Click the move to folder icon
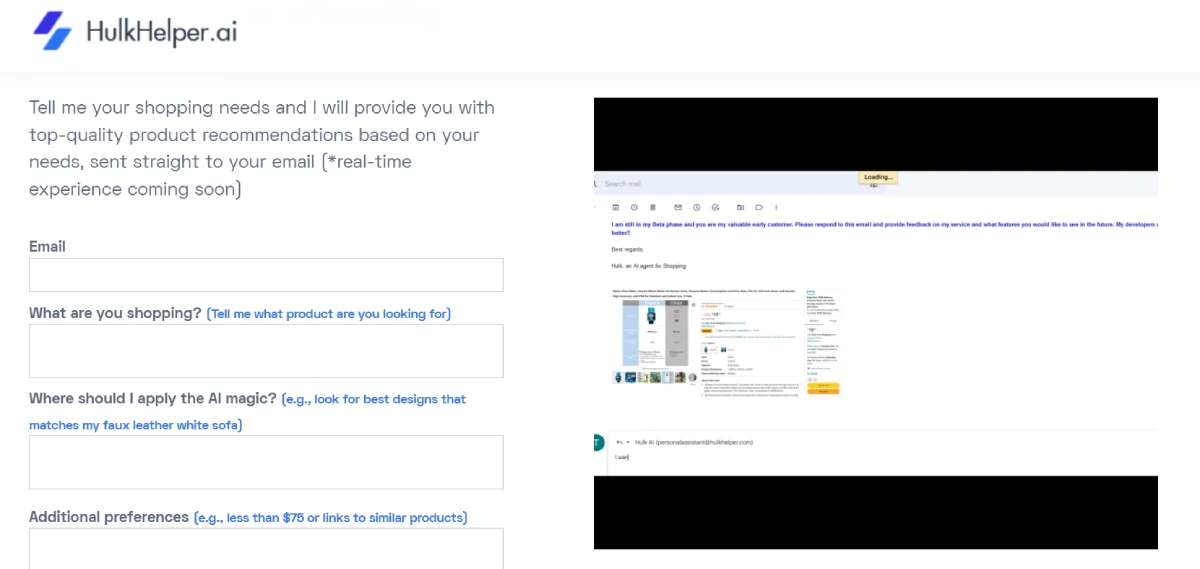Viewport: 1200px width, 569px height. click(741, 207)
